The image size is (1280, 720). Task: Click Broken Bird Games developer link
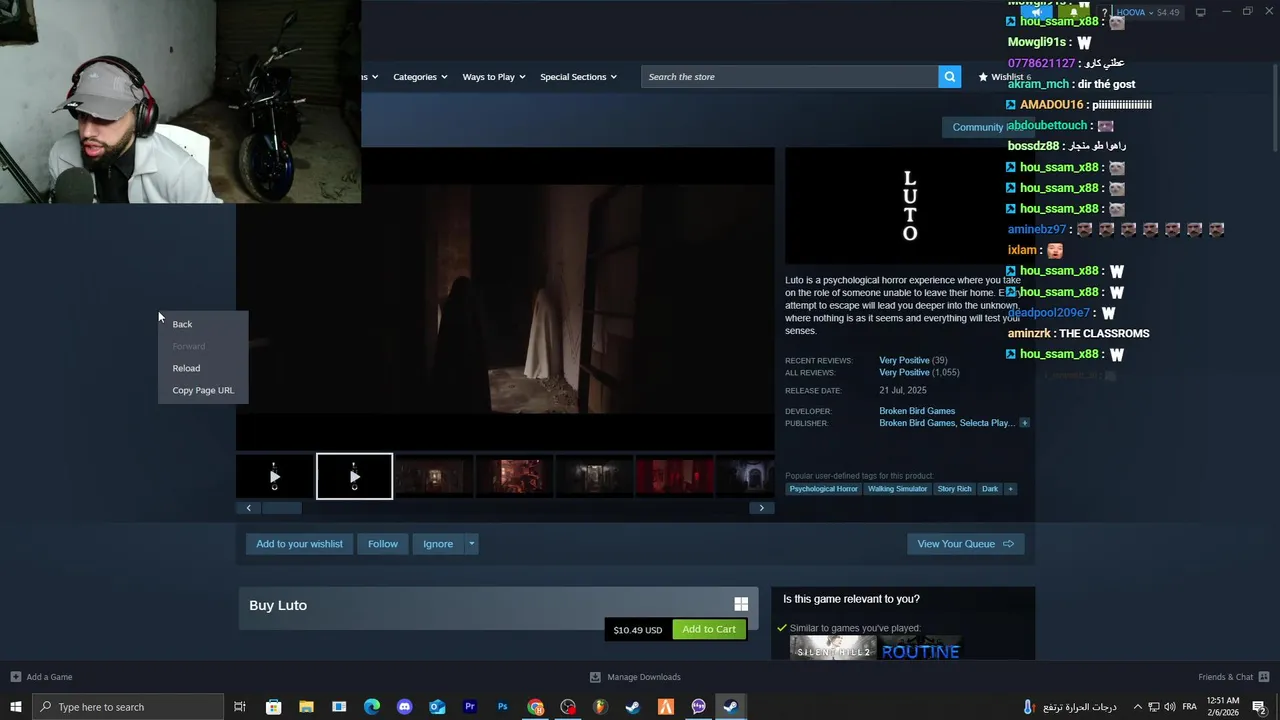(917, 411)
